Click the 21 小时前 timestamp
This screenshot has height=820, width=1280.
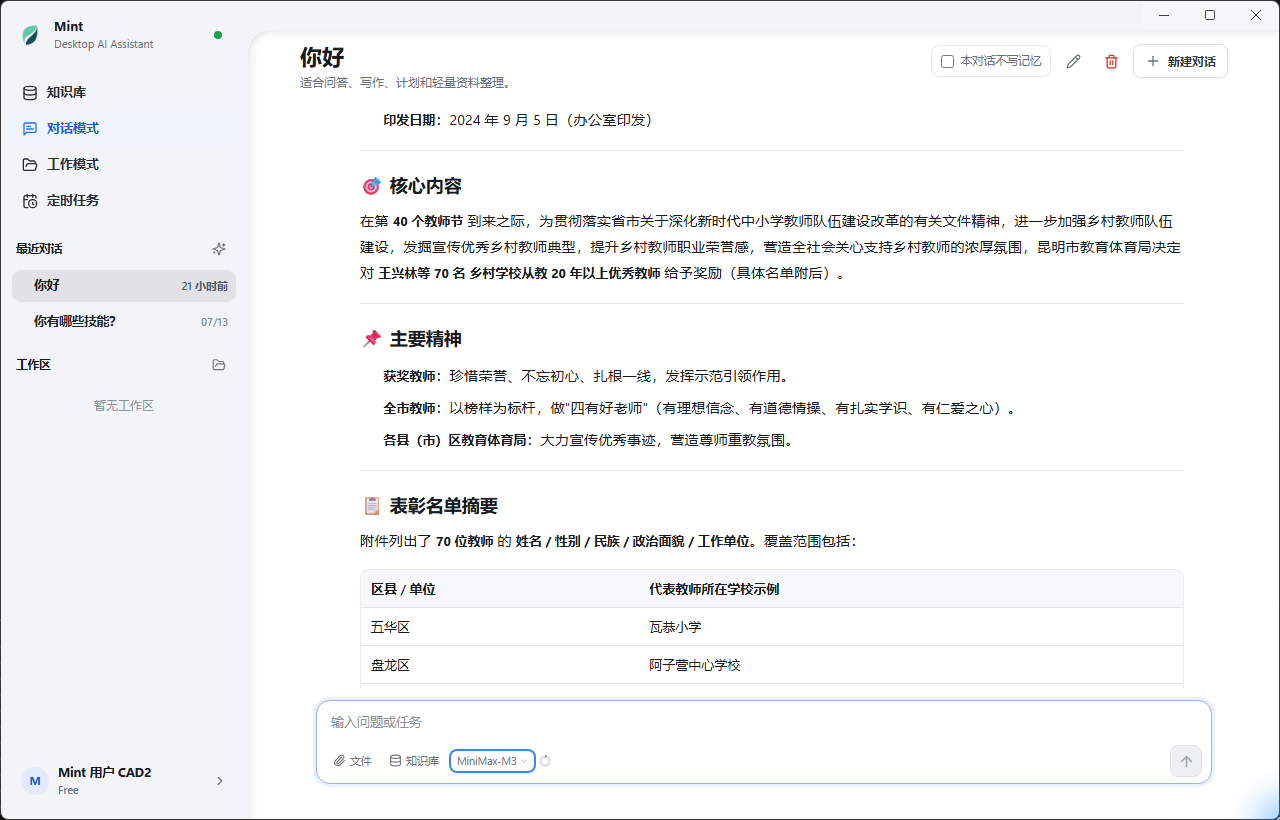point(205,286)
